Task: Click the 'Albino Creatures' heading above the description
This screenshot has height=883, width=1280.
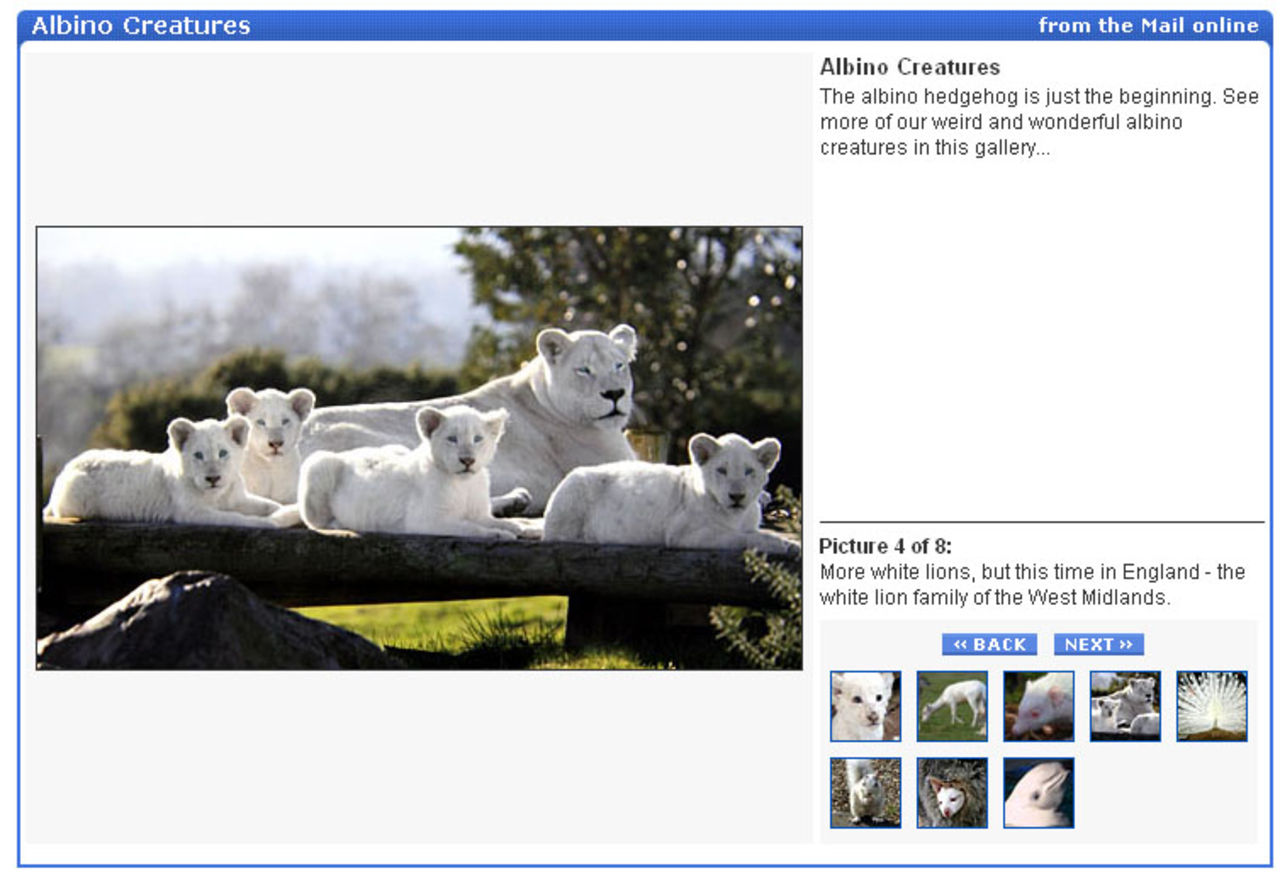Action: coord(910,67)
